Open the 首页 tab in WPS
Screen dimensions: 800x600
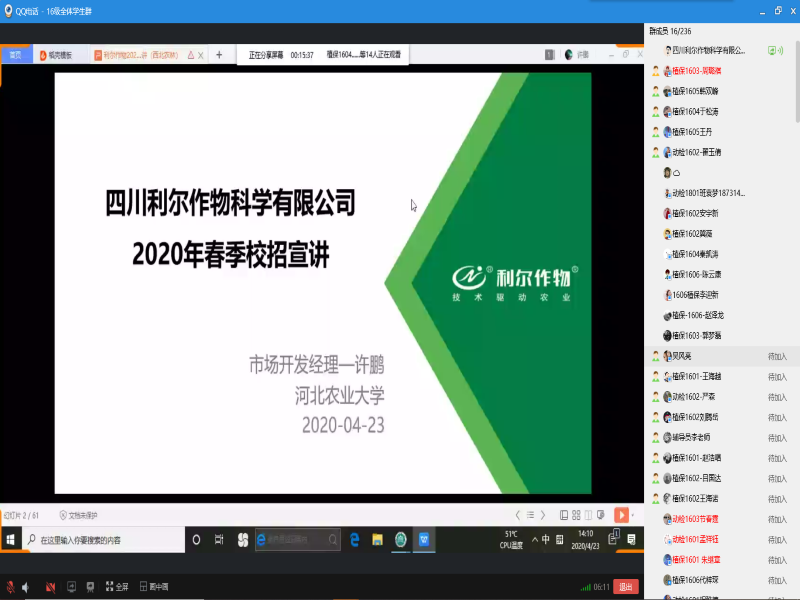pyautogui.click(x=16, y=55)
